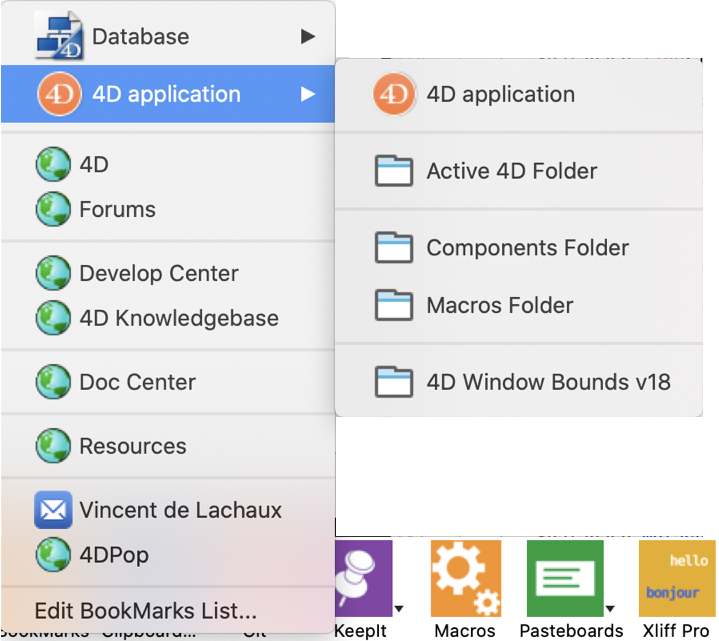Click the 4D logo icon in highlighted row
Screen dimensions: 719x641
tap(59, 94)
